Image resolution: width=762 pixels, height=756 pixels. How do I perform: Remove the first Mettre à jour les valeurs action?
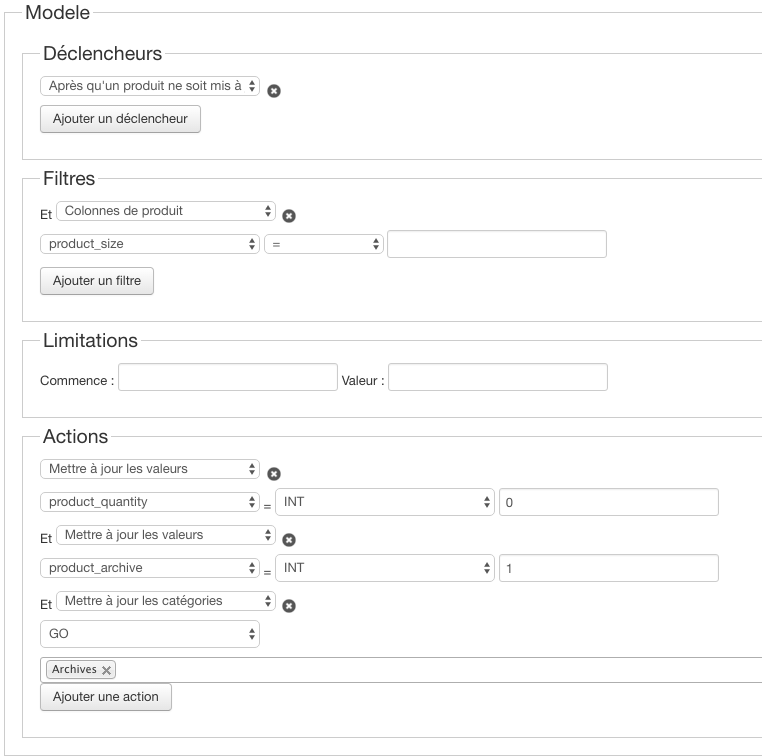pos(274,474)
